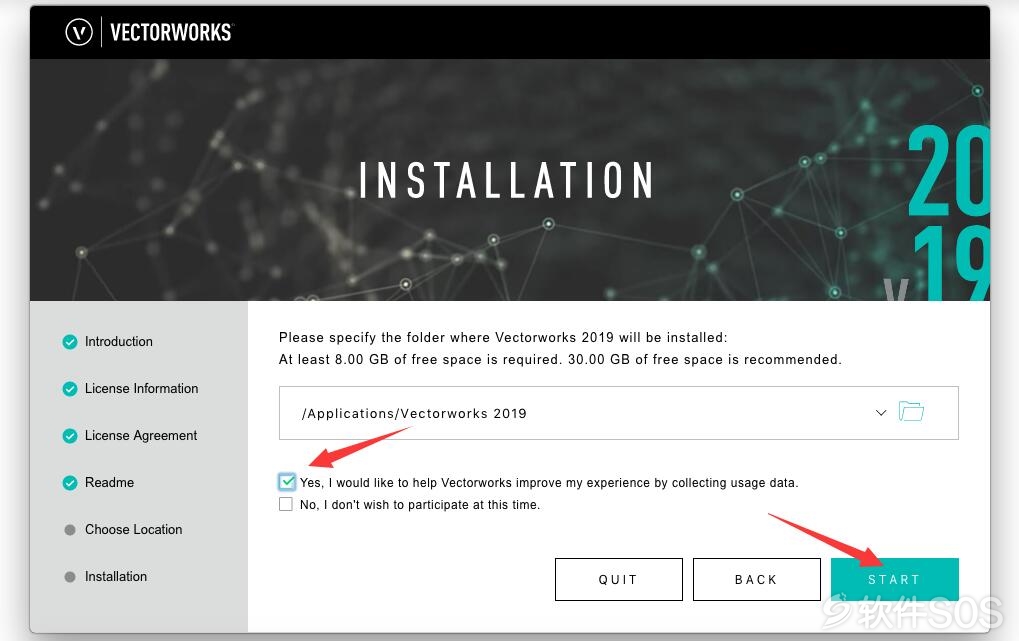
Task: Select the License Agreement step label
Action: click(140, 436)
